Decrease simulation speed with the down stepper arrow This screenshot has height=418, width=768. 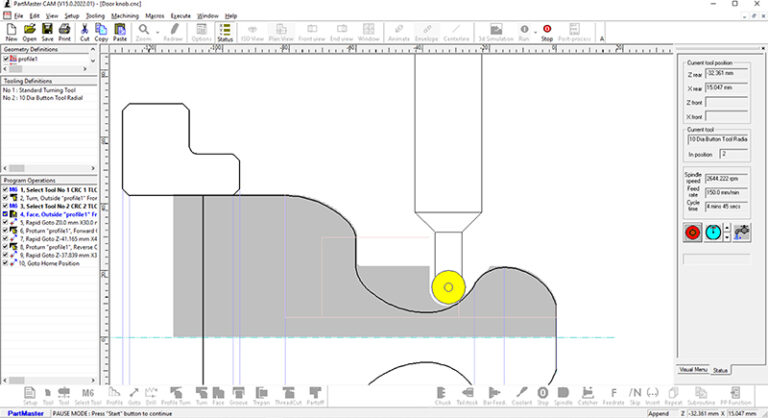pyautogui.click(x=727, y=237)
